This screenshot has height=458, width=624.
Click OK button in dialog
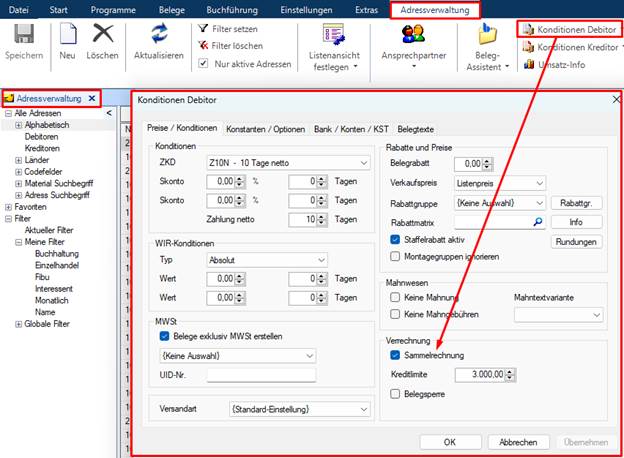coord(450,442)
